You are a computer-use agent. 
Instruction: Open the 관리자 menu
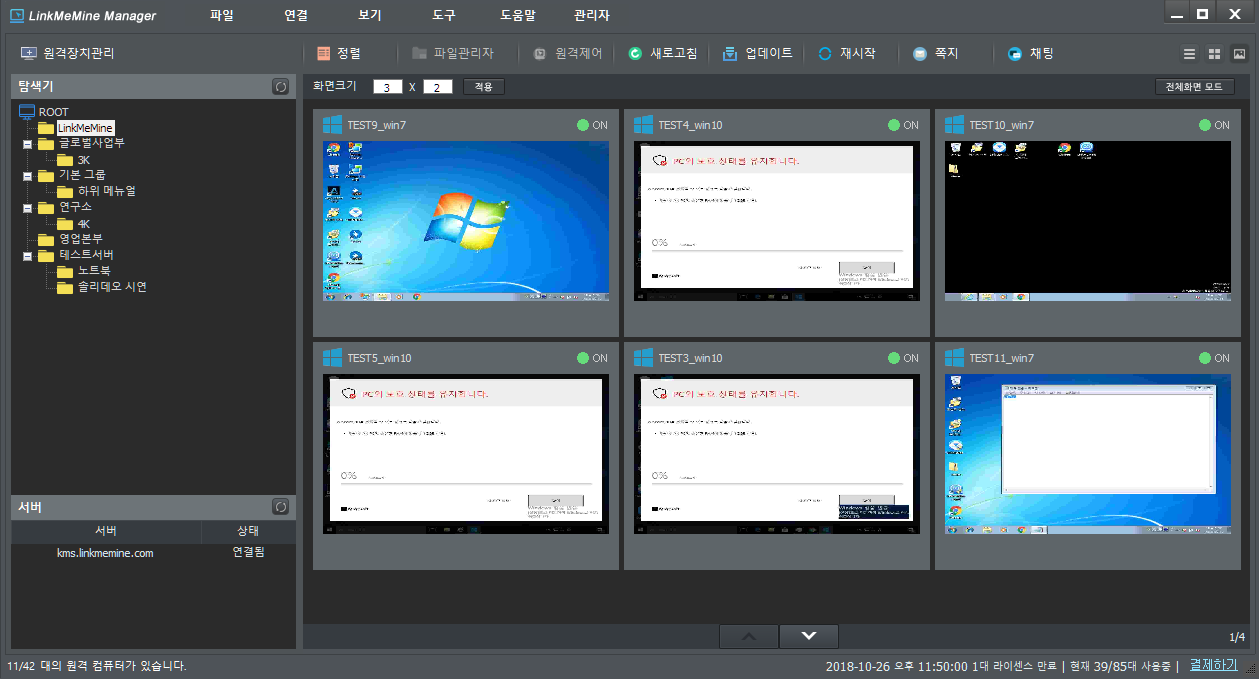(591, 16)
